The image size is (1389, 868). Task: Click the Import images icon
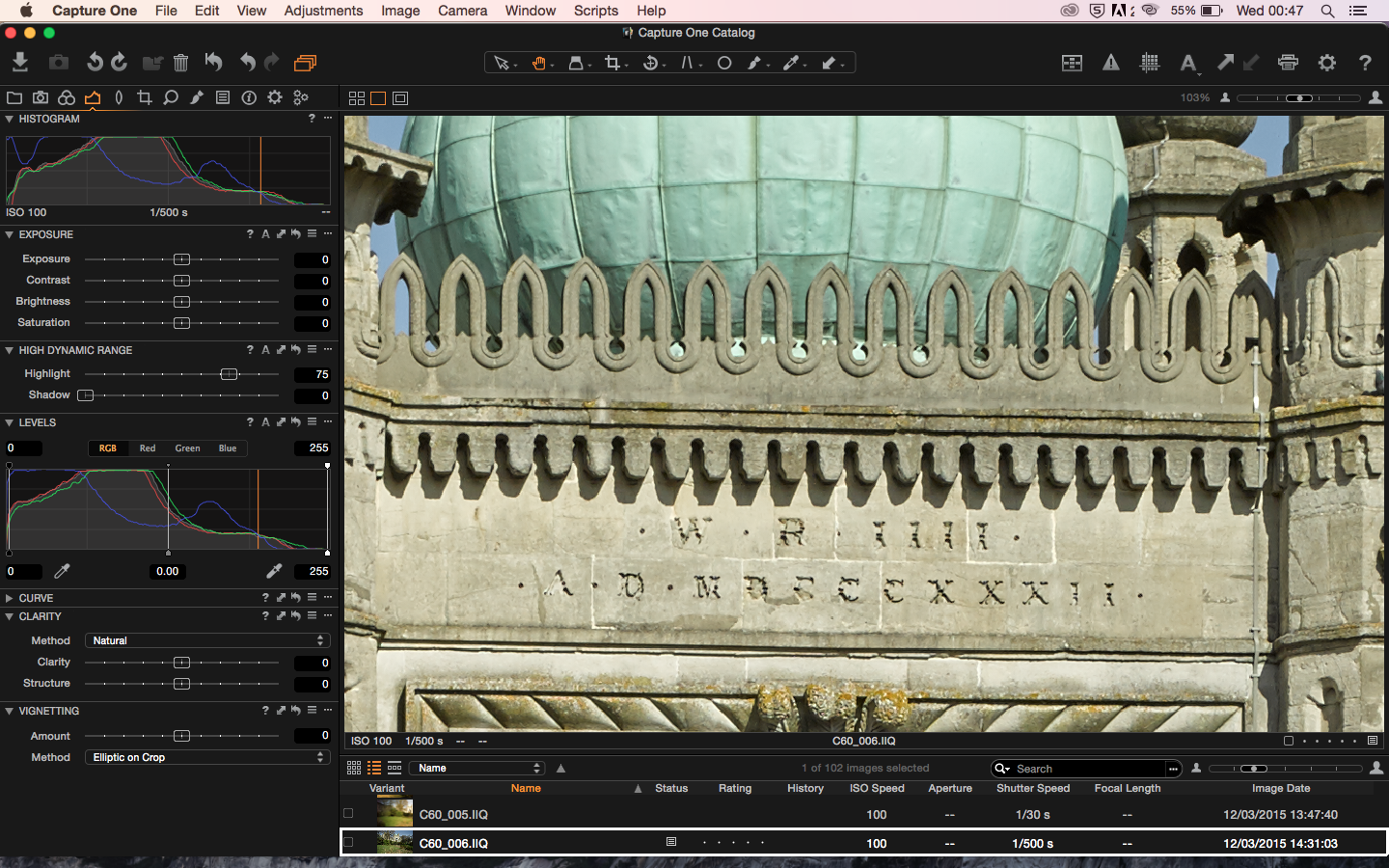(x=19, y=63)
